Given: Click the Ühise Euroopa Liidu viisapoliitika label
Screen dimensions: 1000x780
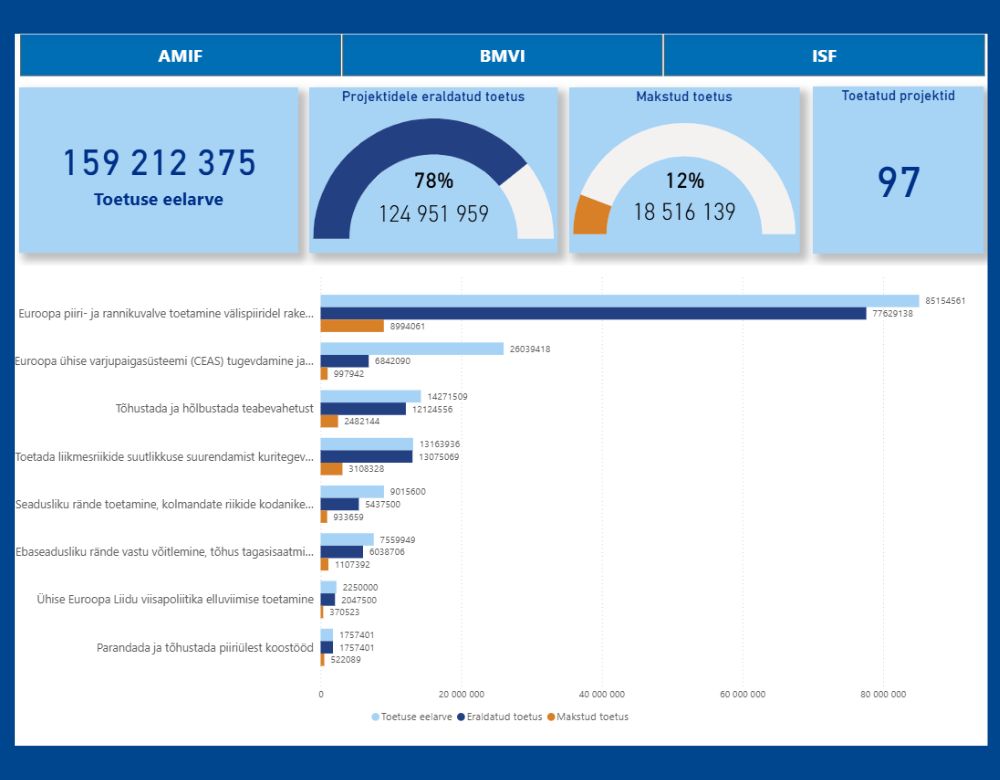Looking at the screenshot, I should pos(175,599).
